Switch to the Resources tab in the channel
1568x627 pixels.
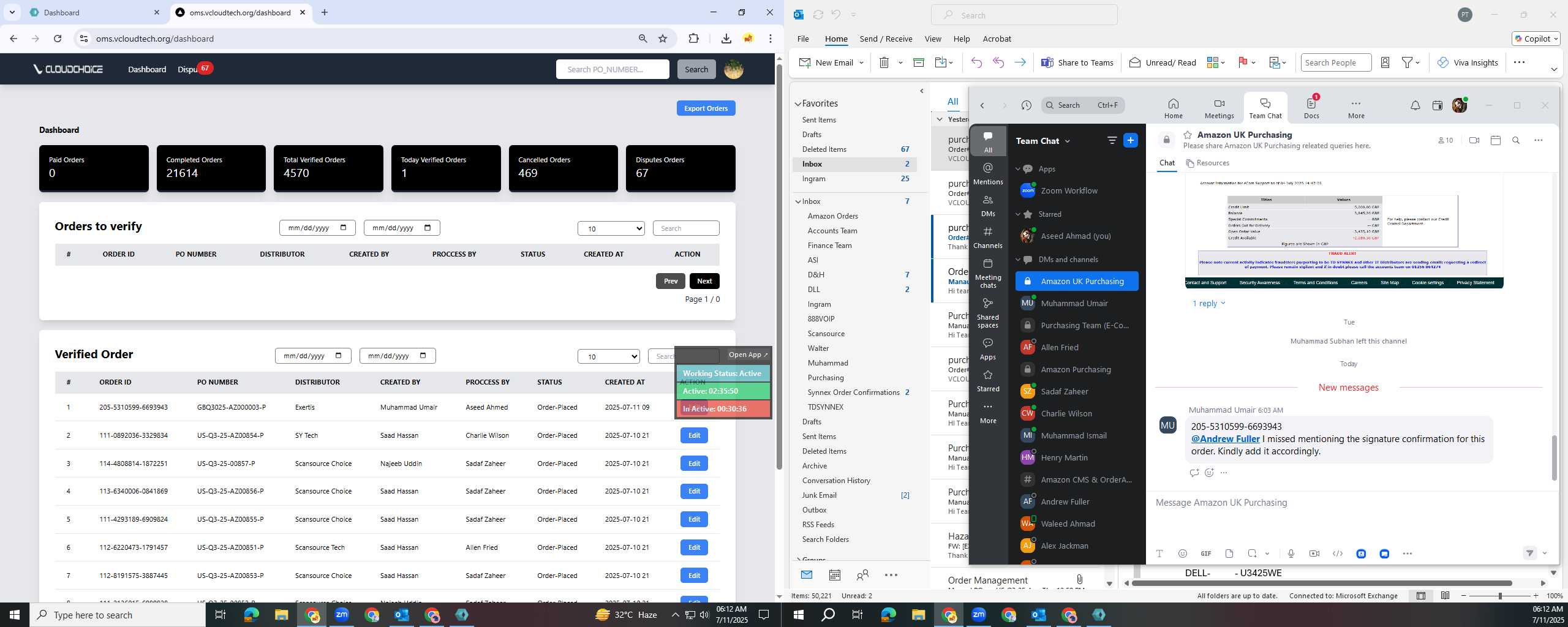coord(1207,163)
